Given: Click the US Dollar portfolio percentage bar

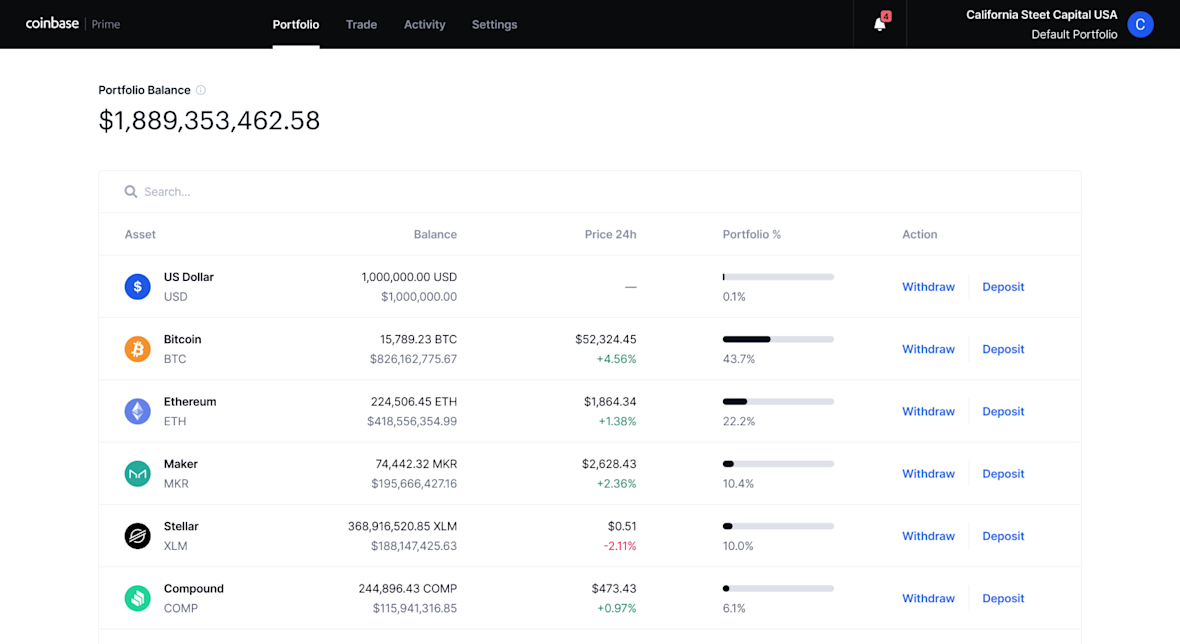Looking at the screenshot, I should (778, 277).
